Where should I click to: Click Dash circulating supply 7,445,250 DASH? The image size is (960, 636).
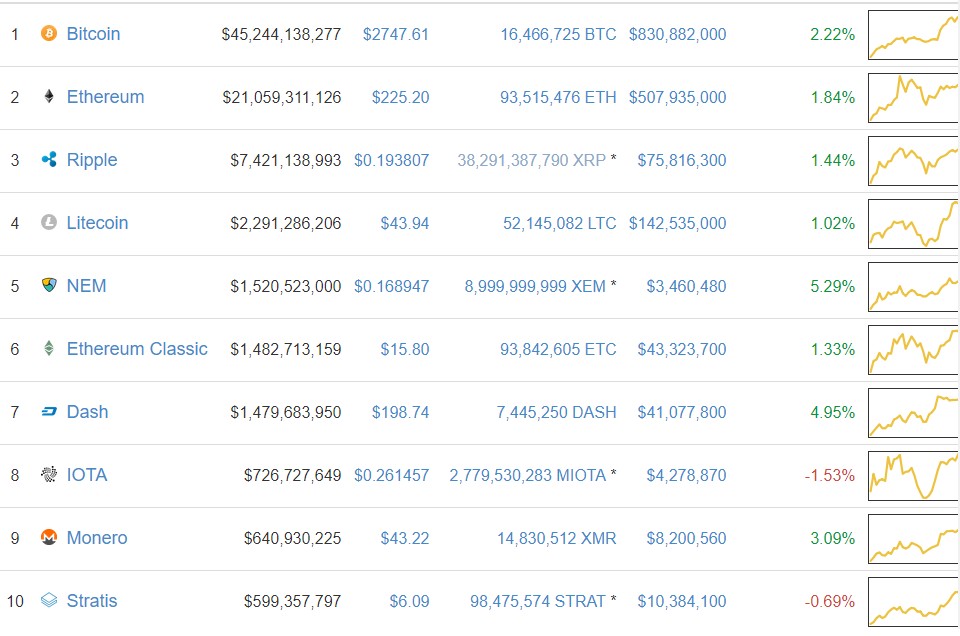coord(556,412)
